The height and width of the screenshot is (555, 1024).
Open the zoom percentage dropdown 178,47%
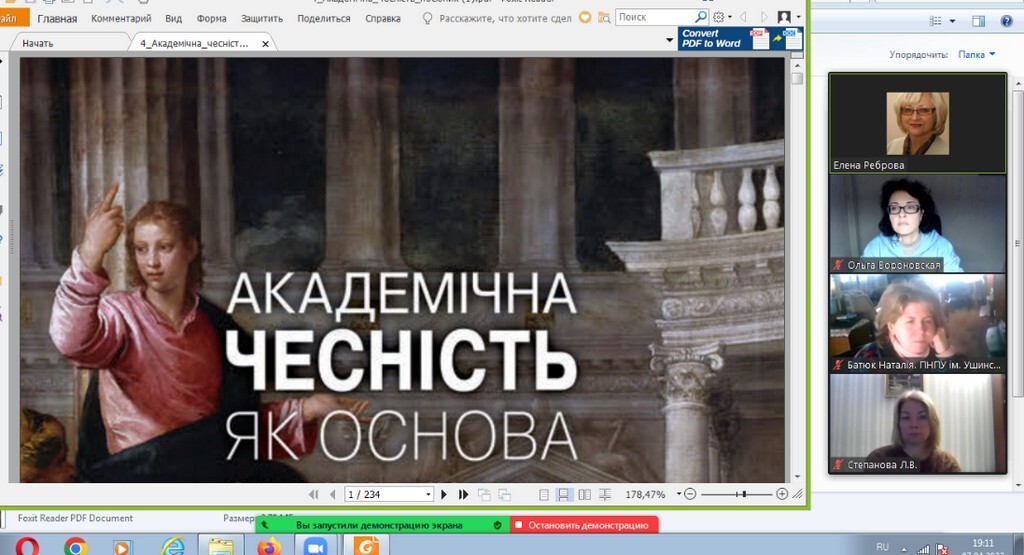coord(679,494)
